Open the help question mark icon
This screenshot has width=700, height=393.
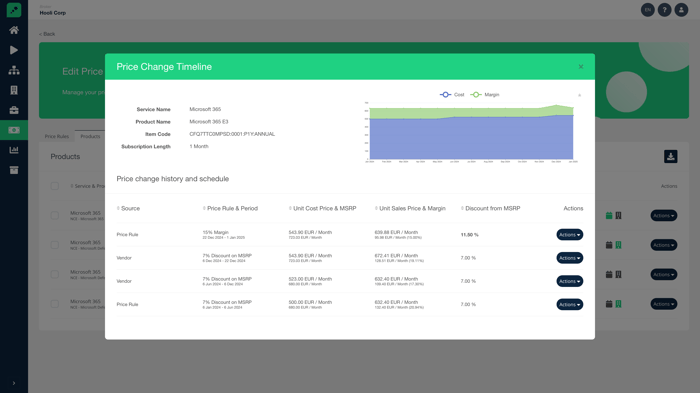click(x=664, y=10)
